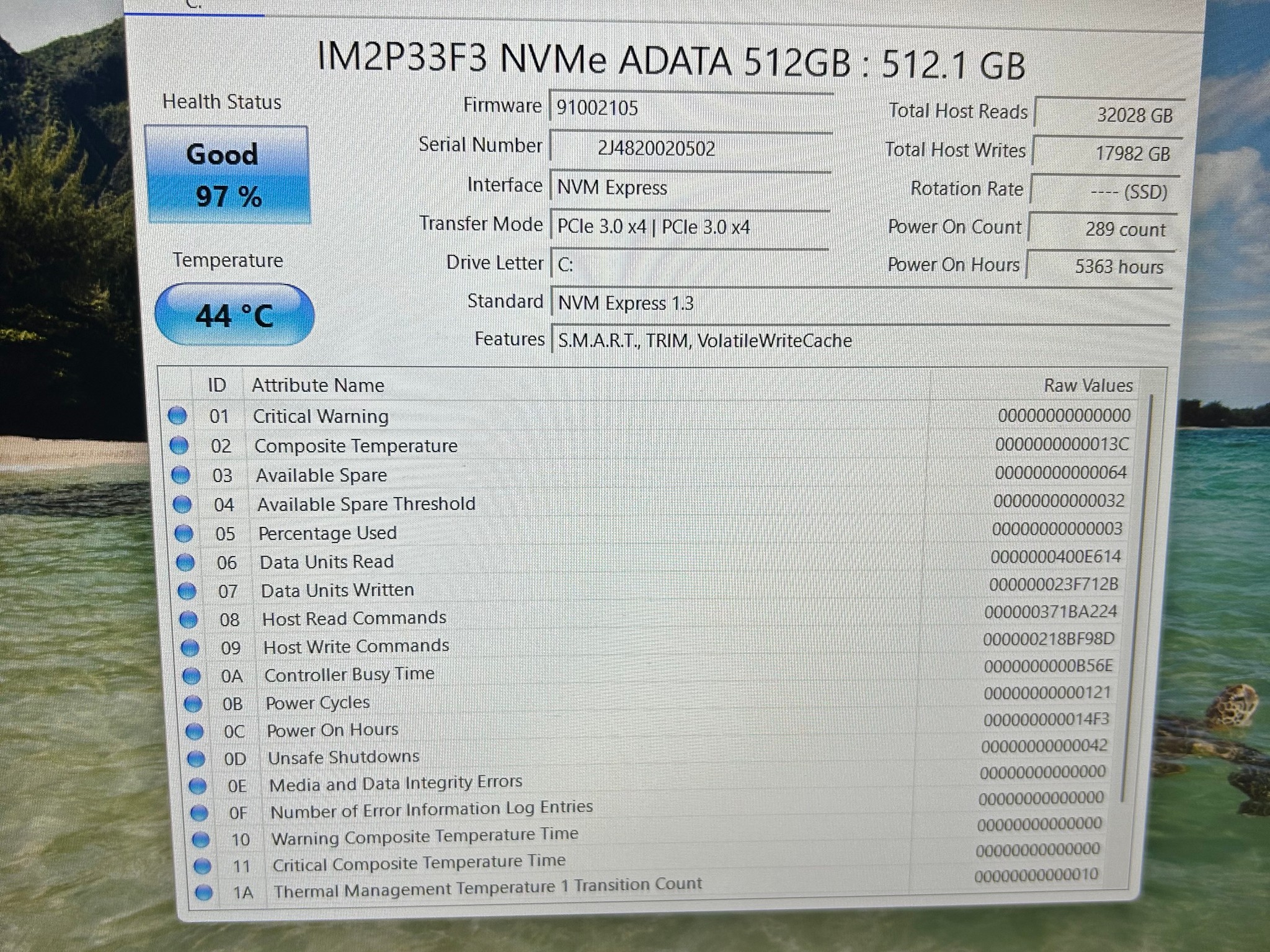Screen dimensions: 1270x952
Task: Click raw value 00000000000121
Action: (1047, 693)
